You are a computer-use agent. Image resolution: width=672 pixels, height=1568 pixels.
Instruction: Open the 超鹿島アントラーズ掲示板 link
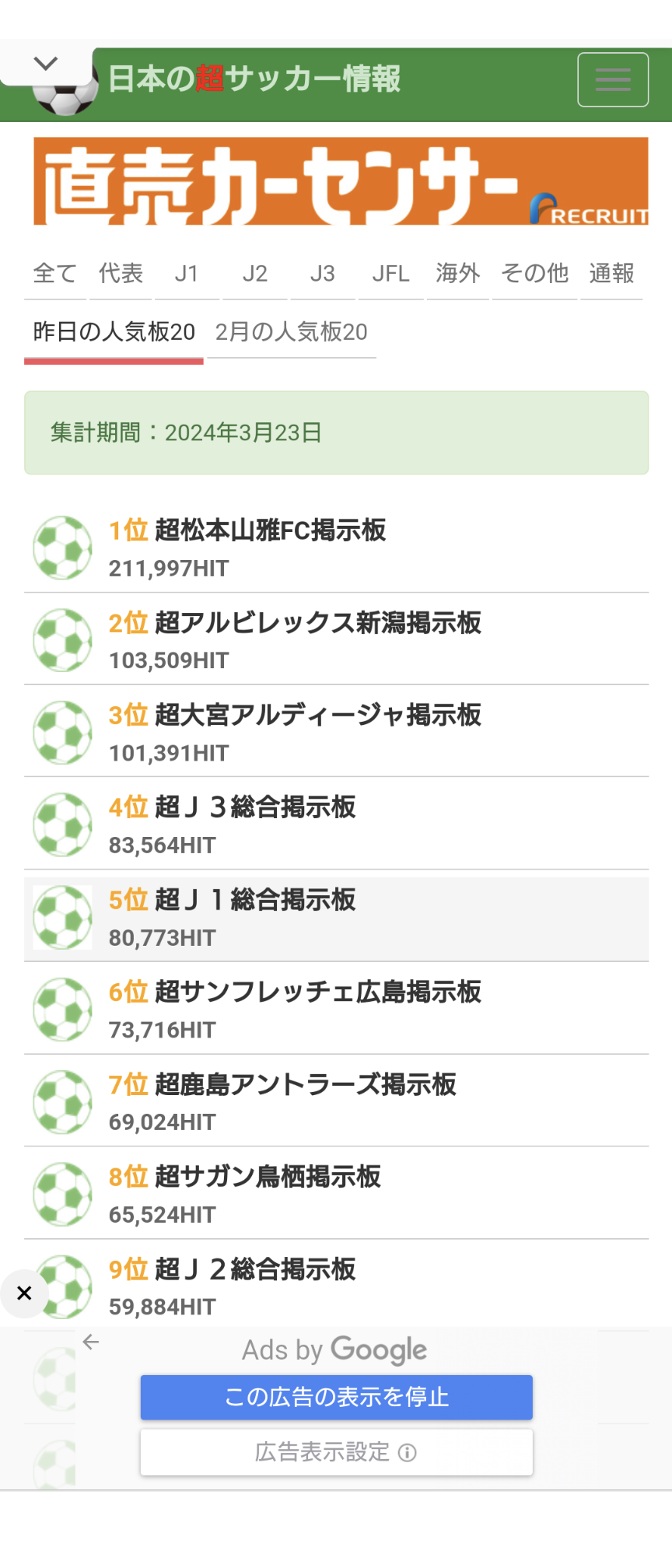[x=305, y=1084]
